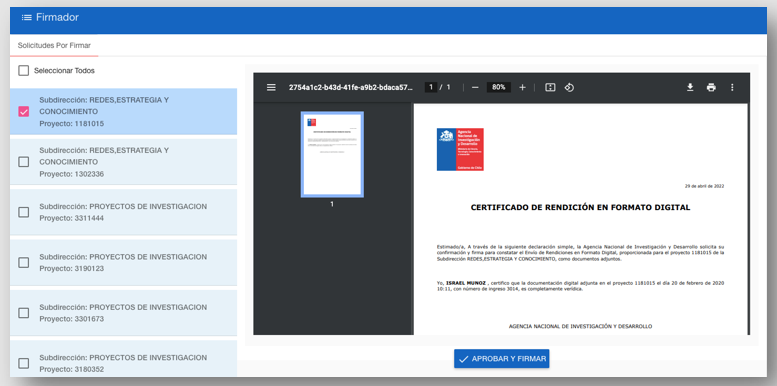The height and width of the screenshot is (386, 777).
Task: Open the Solicitudes Por Firmar tab
Action: (x=54, y=46)
